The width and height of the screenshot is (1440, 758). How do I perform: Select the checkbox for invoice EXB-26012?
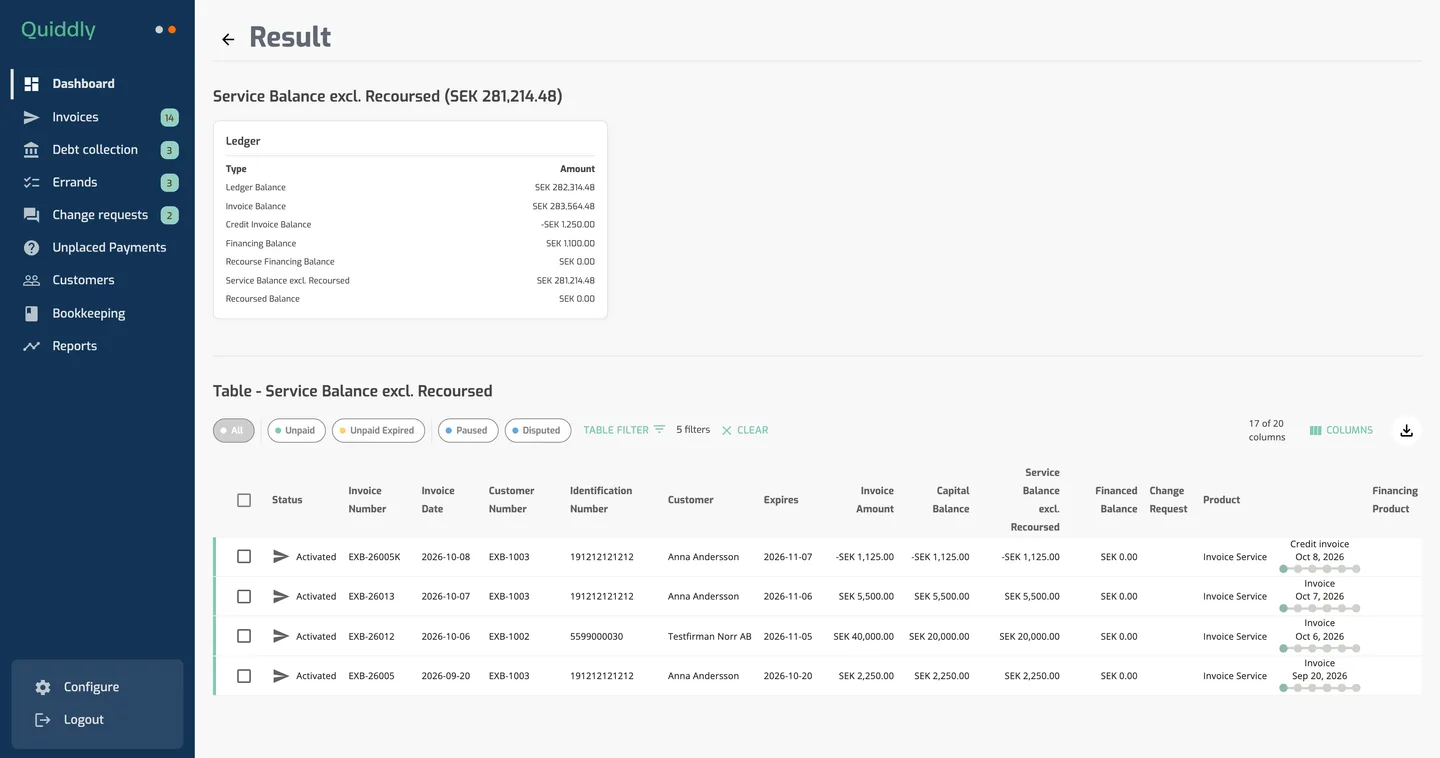point(244,636)
